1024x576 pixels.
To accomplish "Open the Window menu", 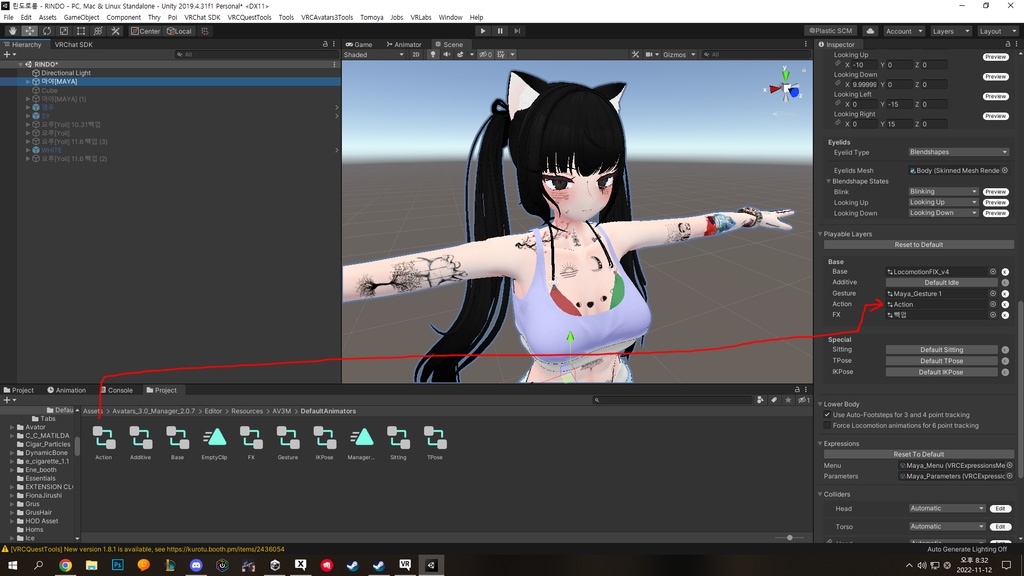I will click(450, 17).
